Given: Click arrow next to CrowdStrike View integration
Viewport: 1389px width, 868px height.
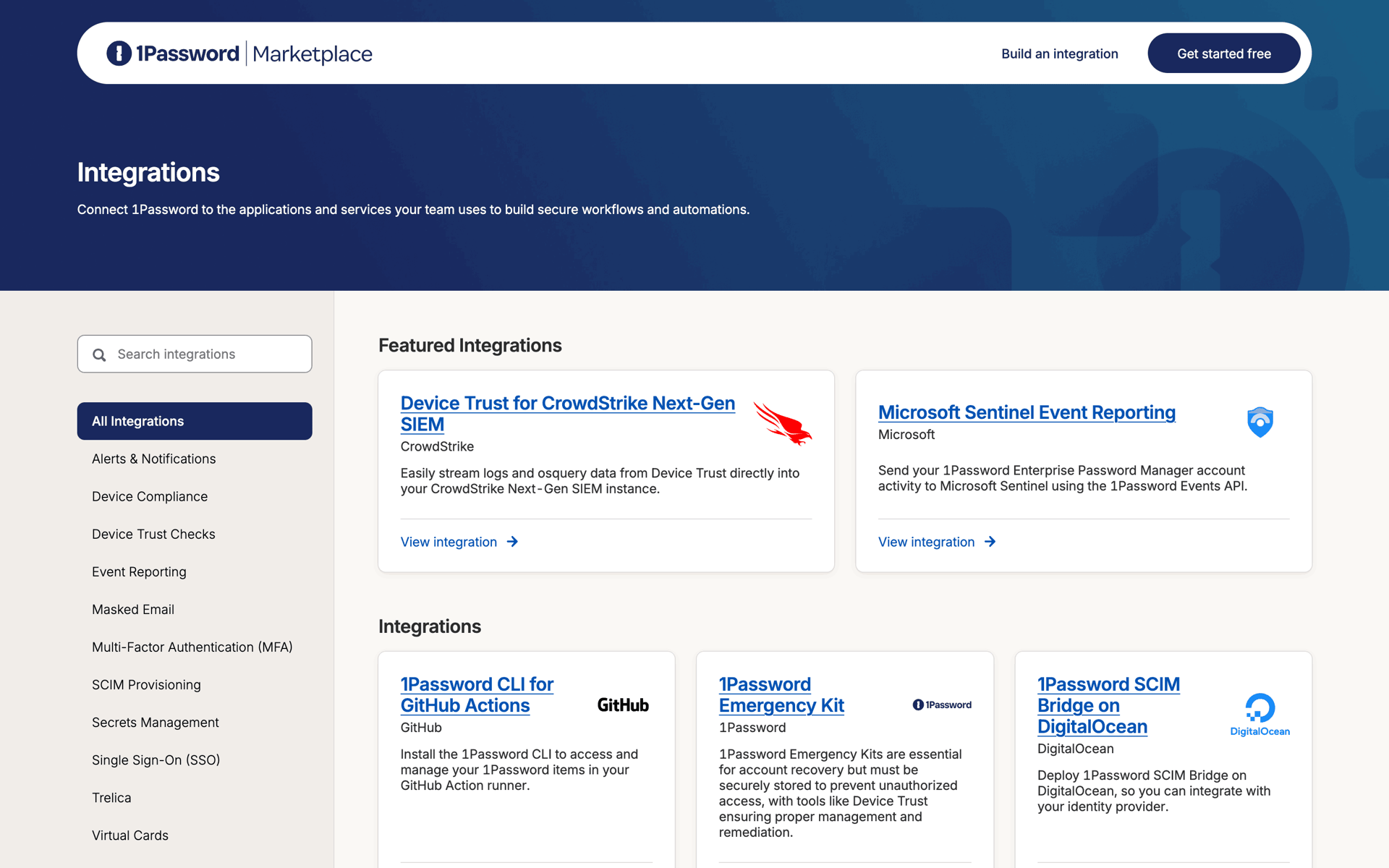Looking at the screenshot, I should [512, 542].
